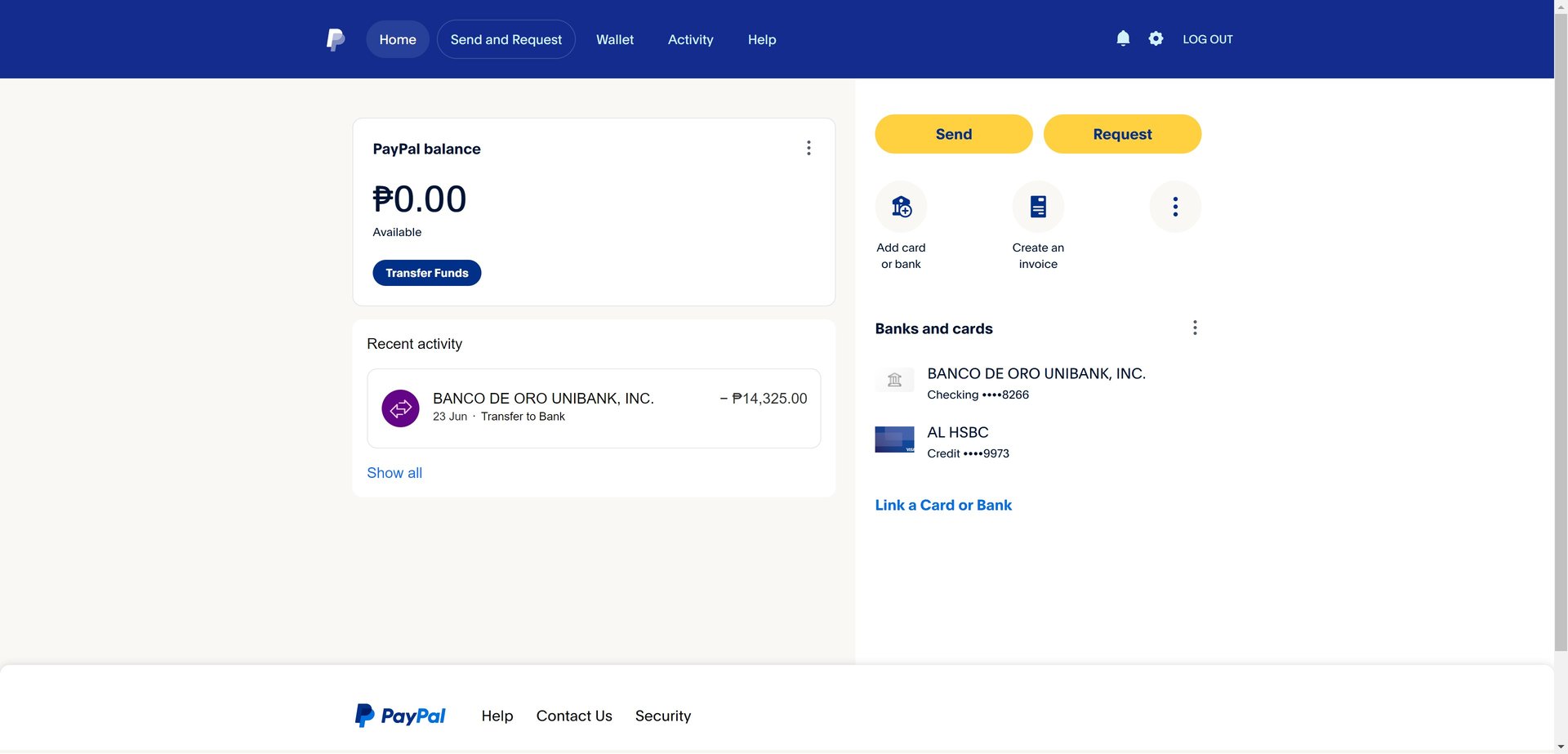
Task: Open the Show all activity link
Action: coord(394,473)
